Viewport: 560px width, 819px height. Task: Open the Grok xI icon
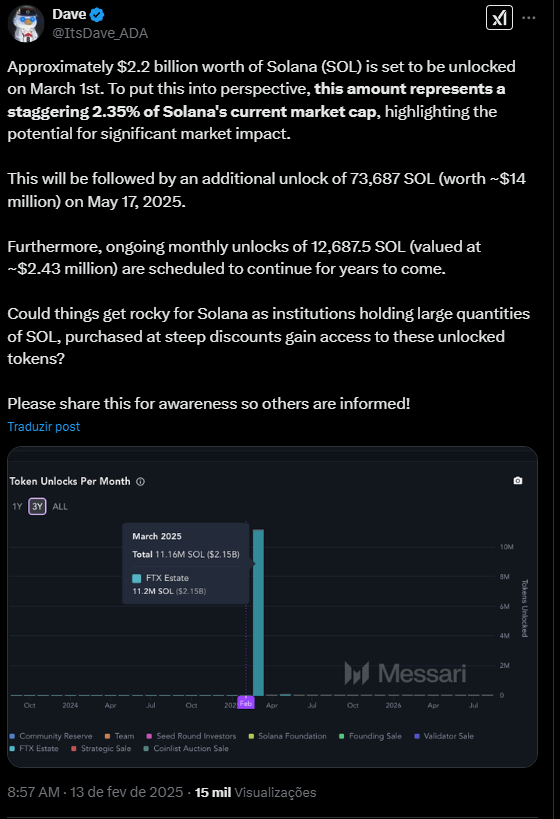pos(499,18)
